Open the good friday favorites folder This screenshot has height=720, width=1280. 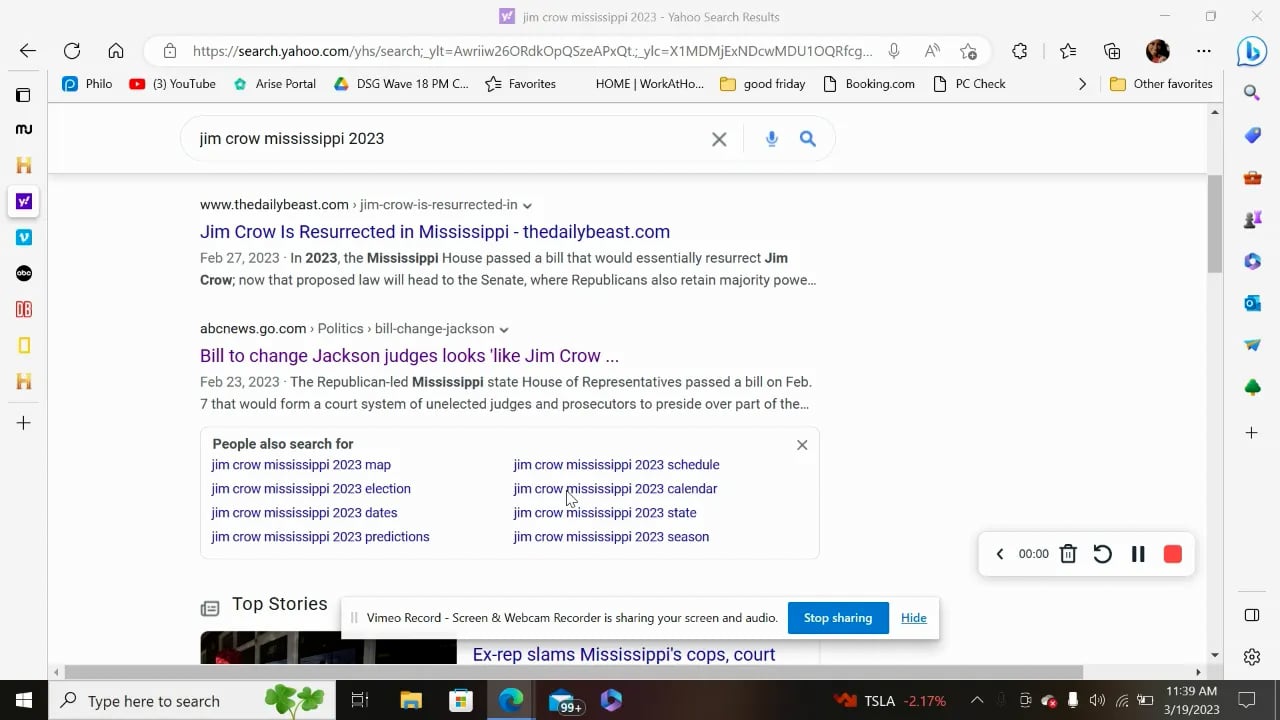tap(763, 84)
